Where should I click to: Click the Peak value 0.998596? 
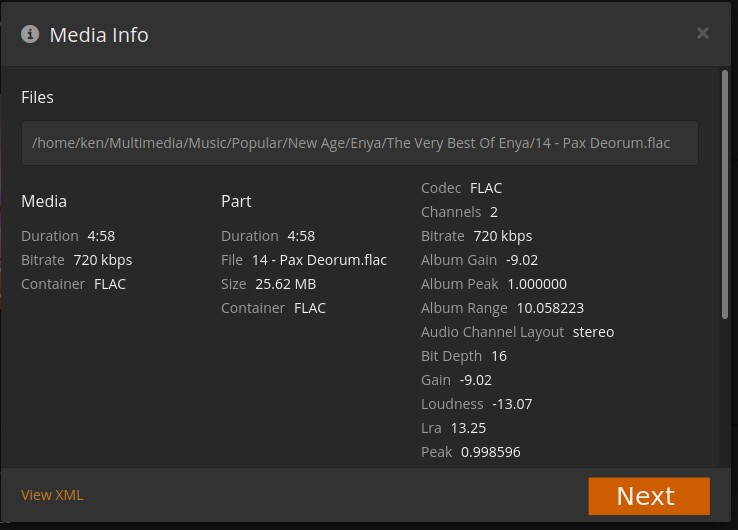490,452
